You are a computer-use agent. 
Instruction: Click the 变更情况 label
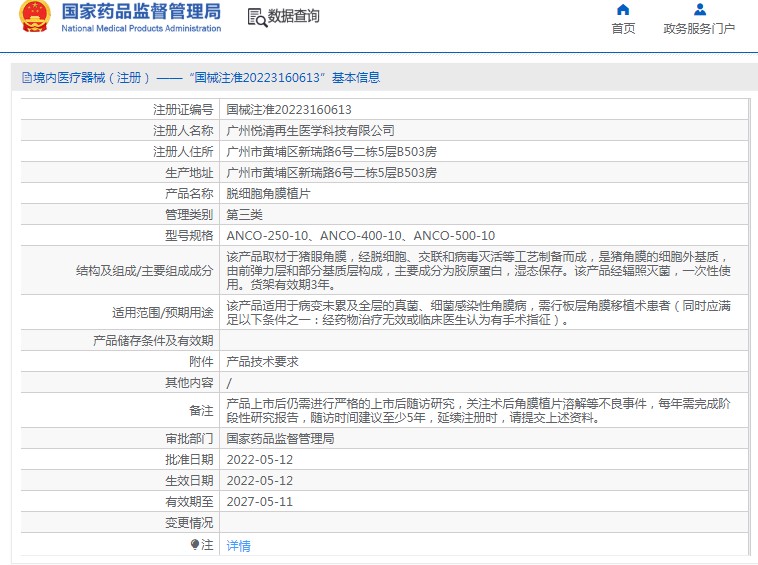click(189, 523)
